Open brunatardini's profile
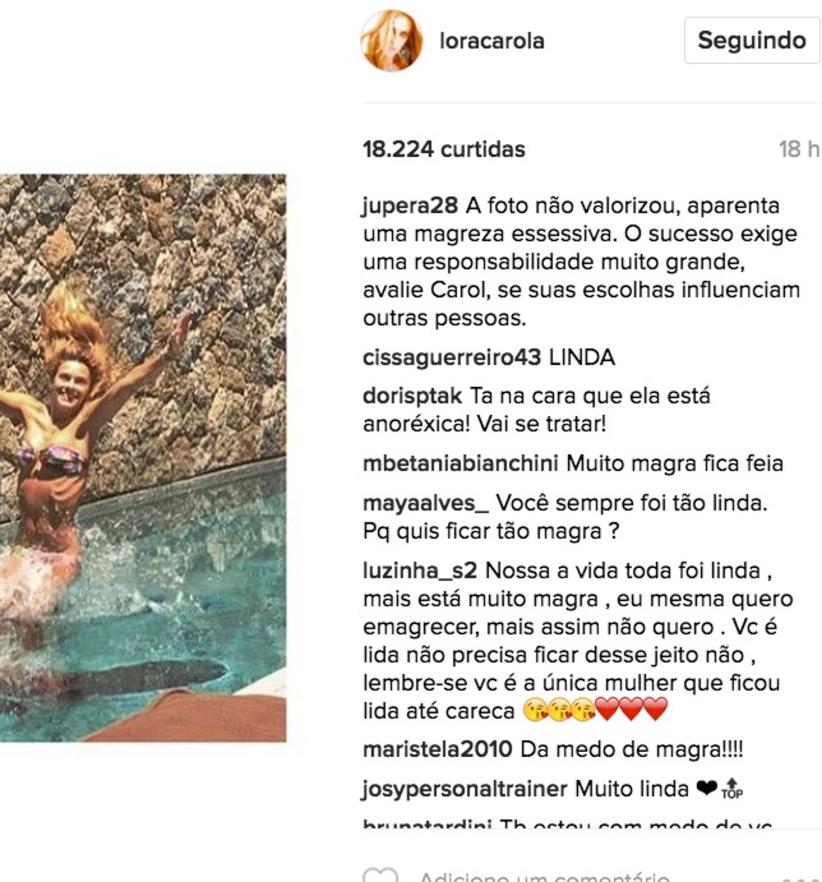This screenshot has height=882, width=822. click(428, 824)
